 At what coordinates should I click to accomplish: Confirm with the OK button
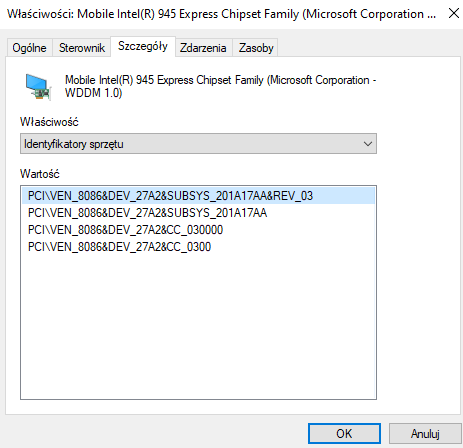344,434
